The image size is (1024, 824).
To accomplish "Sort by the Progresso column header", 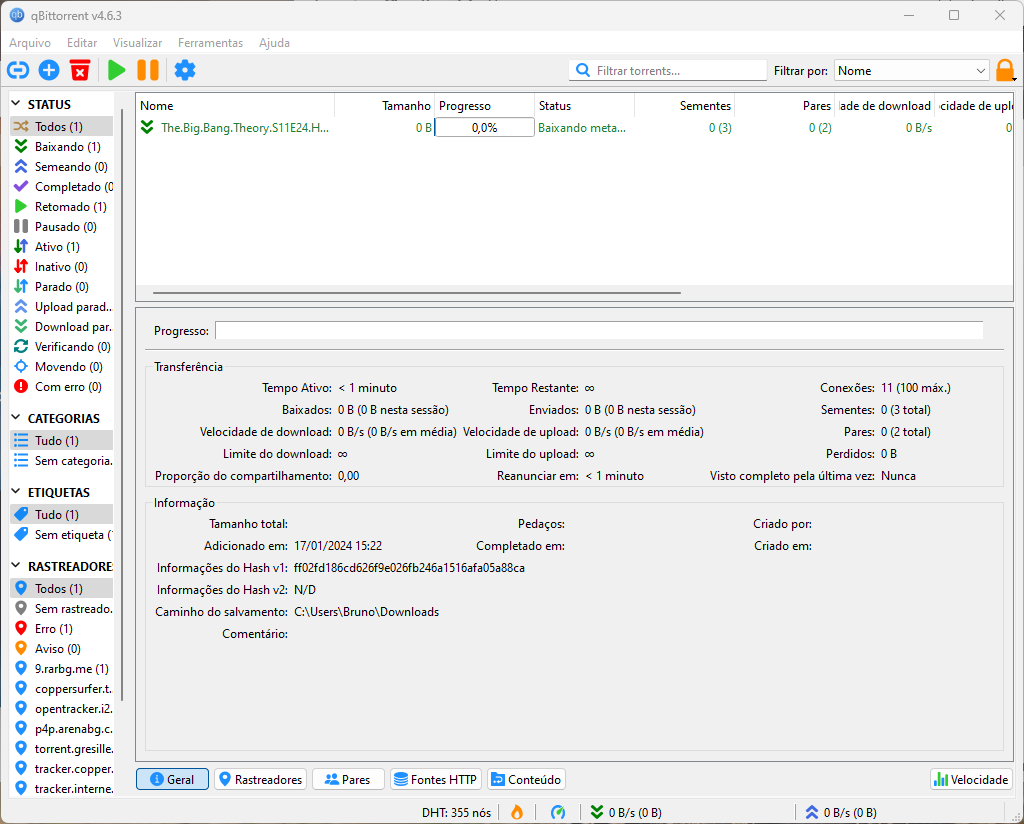I will pos(485,106).
